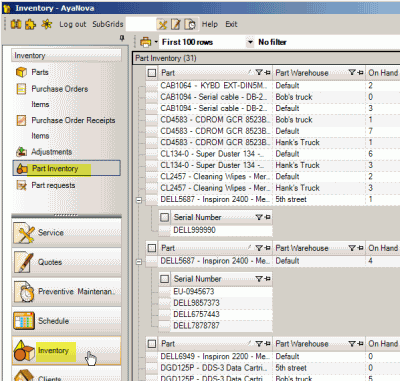Select CL134-0 Super Duster Default row
This screenshot has width=400, height=381.
(273, 154)
